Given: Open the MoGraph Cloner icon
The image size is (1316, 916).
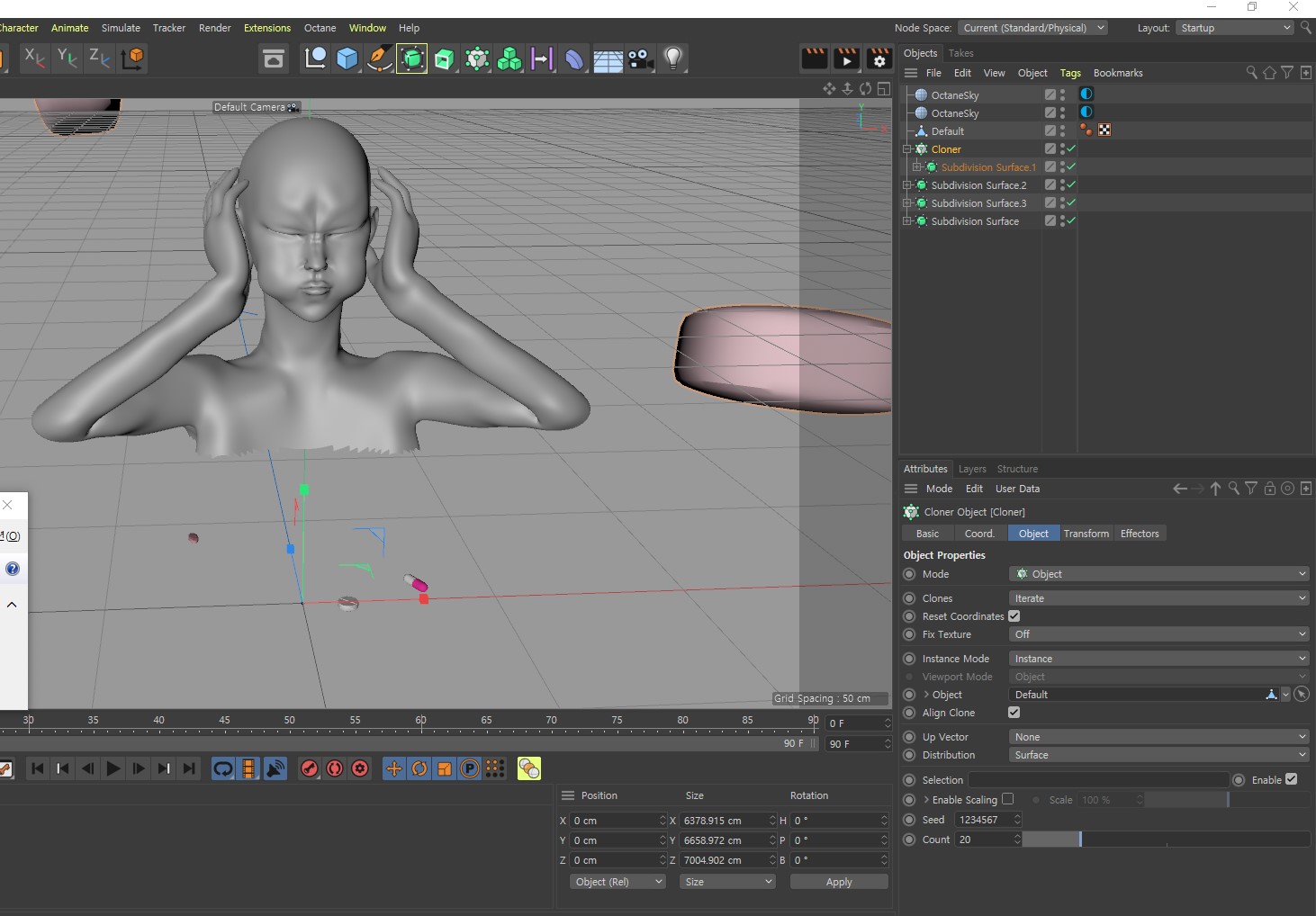Looking at the screenshot, I should point(477,59).
